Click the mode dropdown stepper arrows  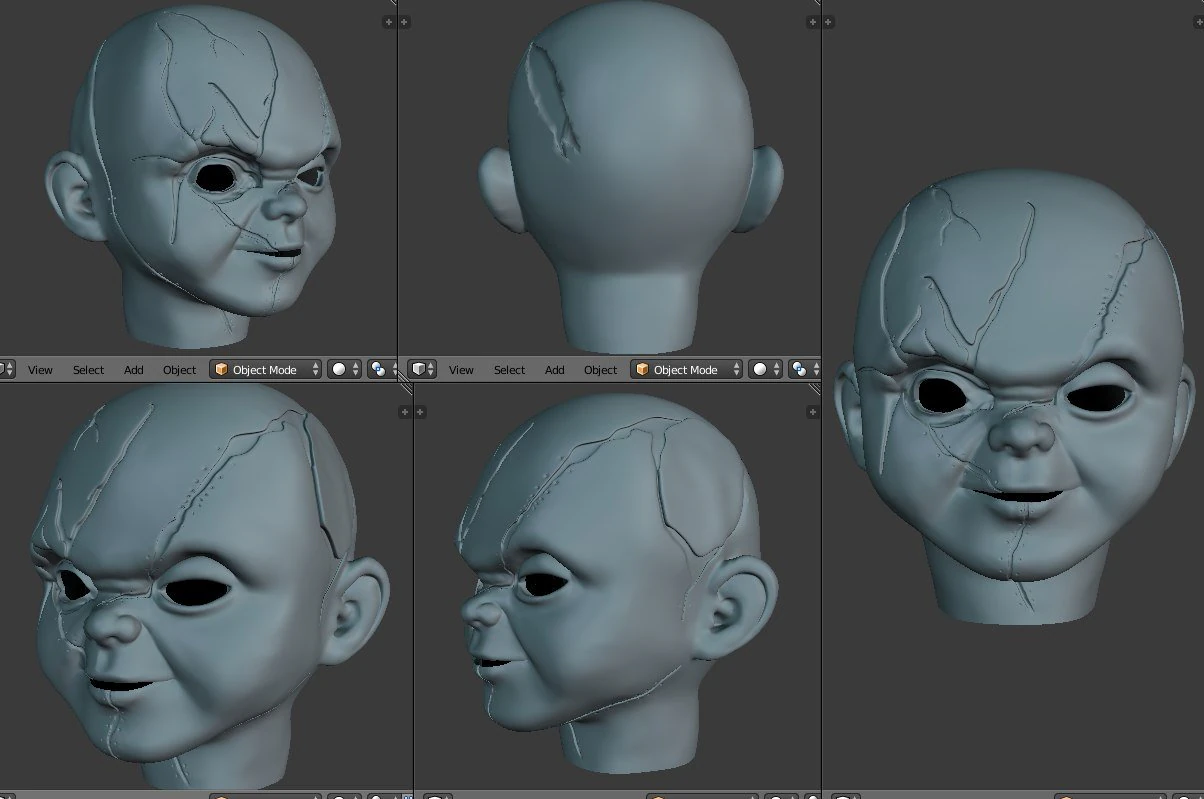317,370
